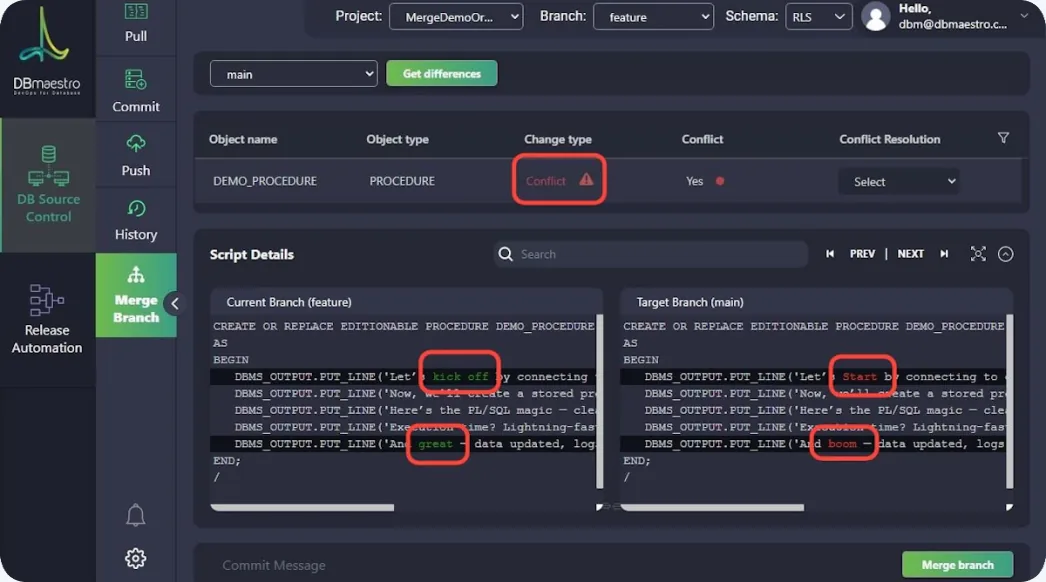The image size is (1046, 582).
Task: Open the Push action
Action: point(135,156)
